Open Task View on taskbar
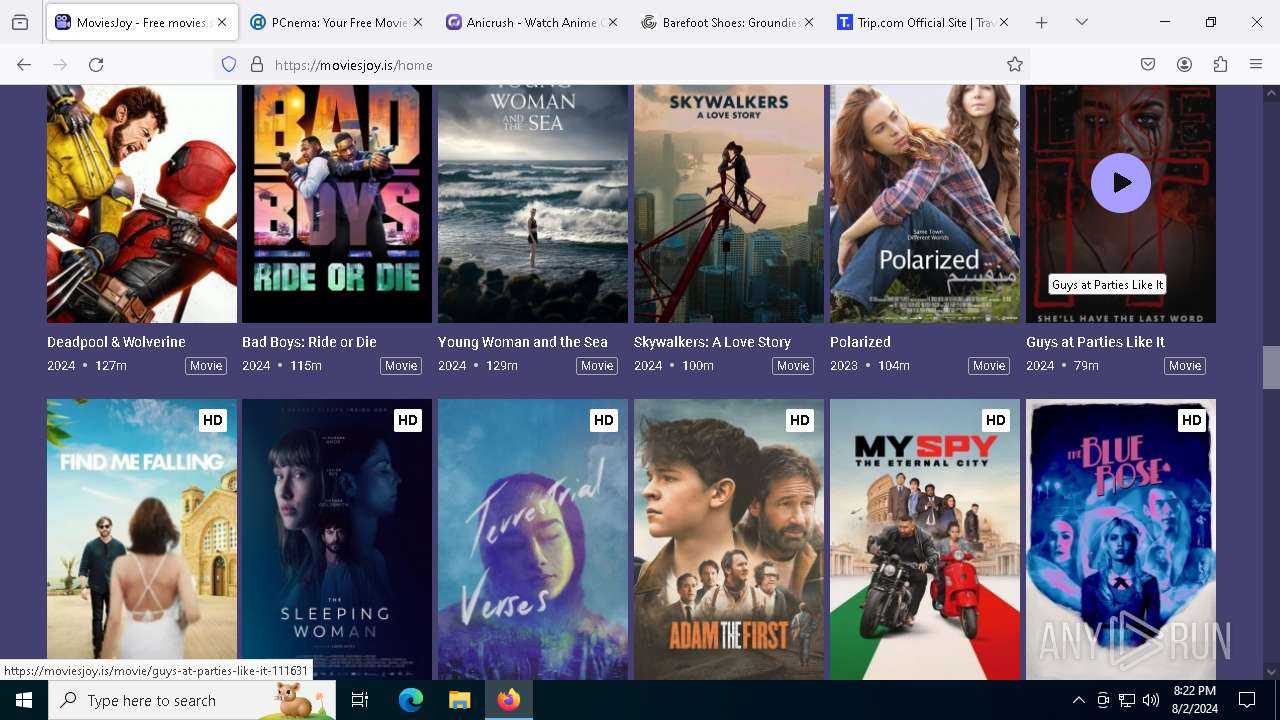1280x720 pixels. 360,700
